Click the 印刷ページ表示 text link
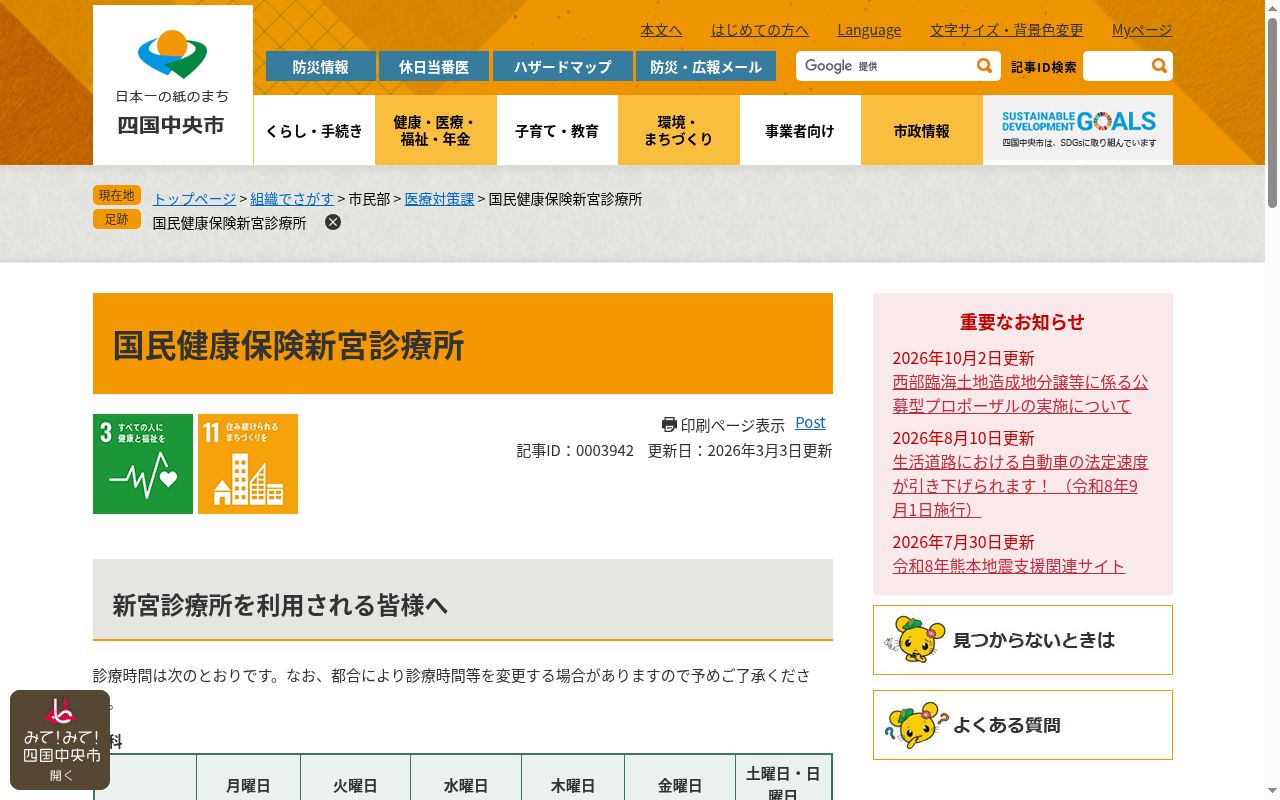 point(733,425)
